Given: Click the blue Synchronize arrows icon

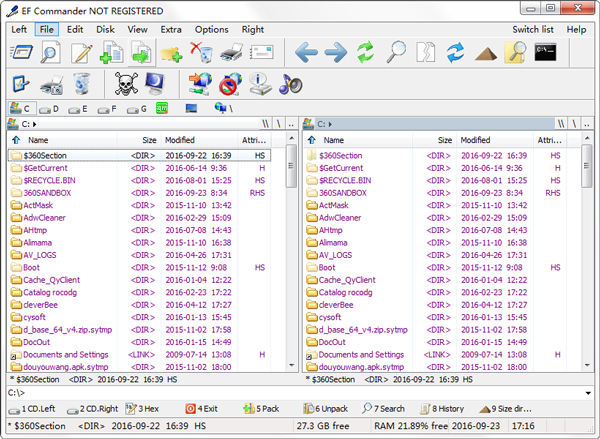Looking at the screenshot, I should pos(455,52).
